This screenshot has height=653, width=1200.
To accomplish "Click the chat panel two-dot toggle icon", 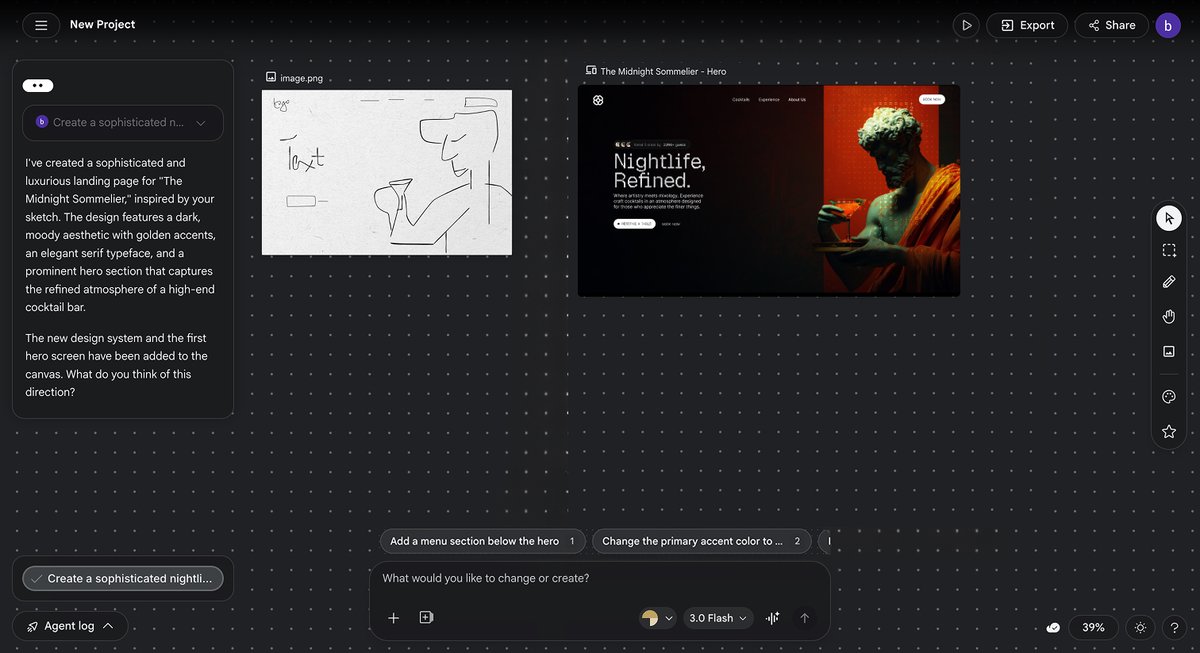I will (x=38, y=86).
